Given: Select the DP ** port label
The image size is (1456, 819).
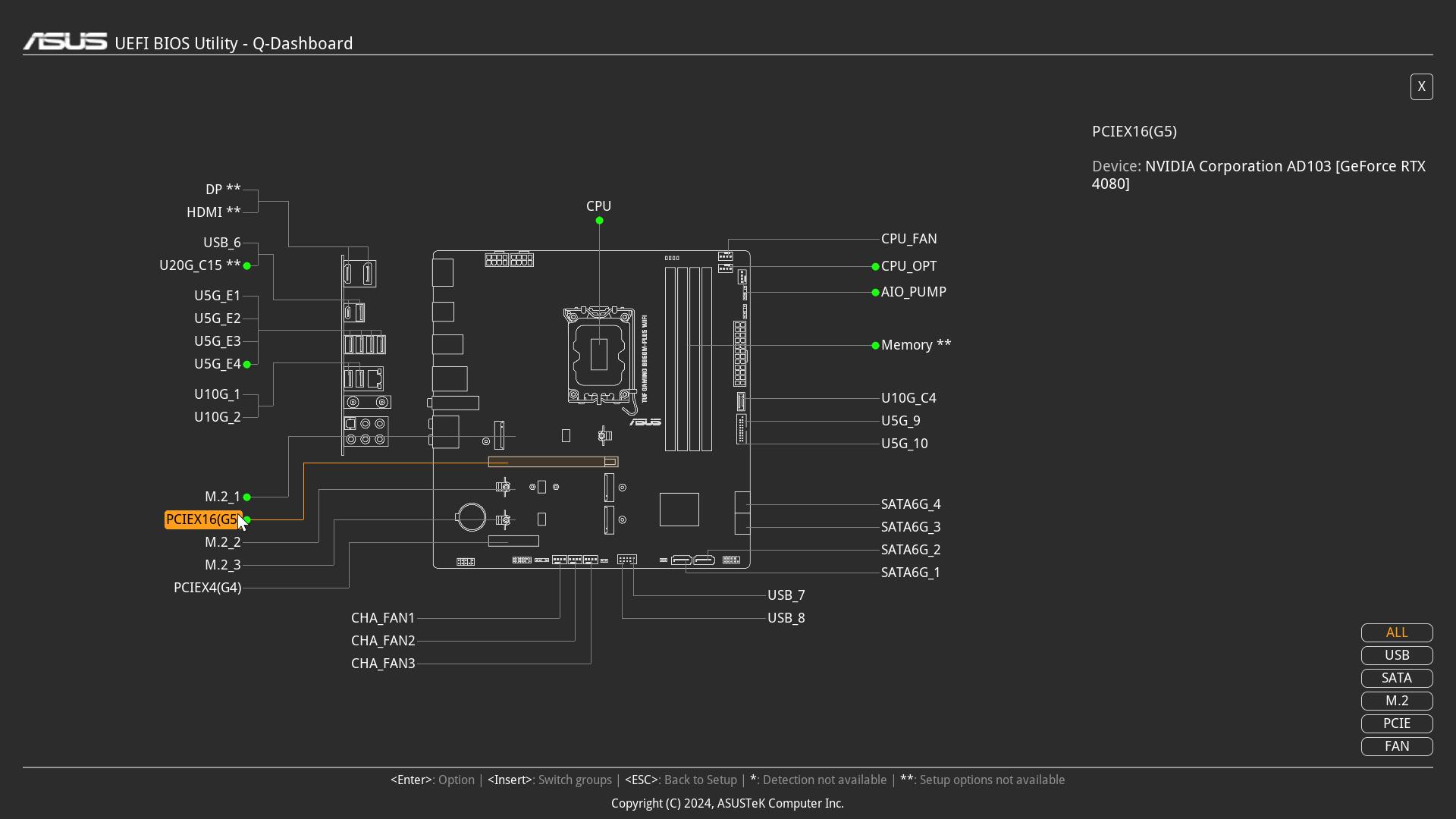Looking at the screenshot, I should click(223, 190).
